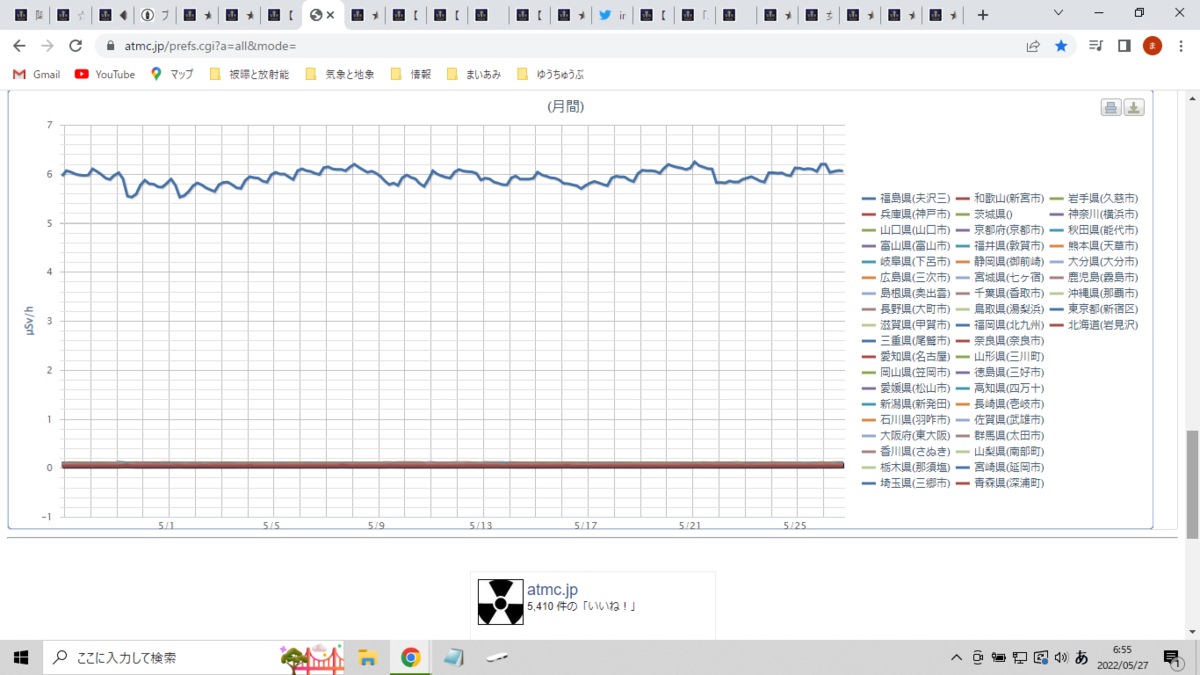The width and height of the screenshot is (1200, 675).
Task: Show hidden system tray icons
Action: click(x=957, y=658)
